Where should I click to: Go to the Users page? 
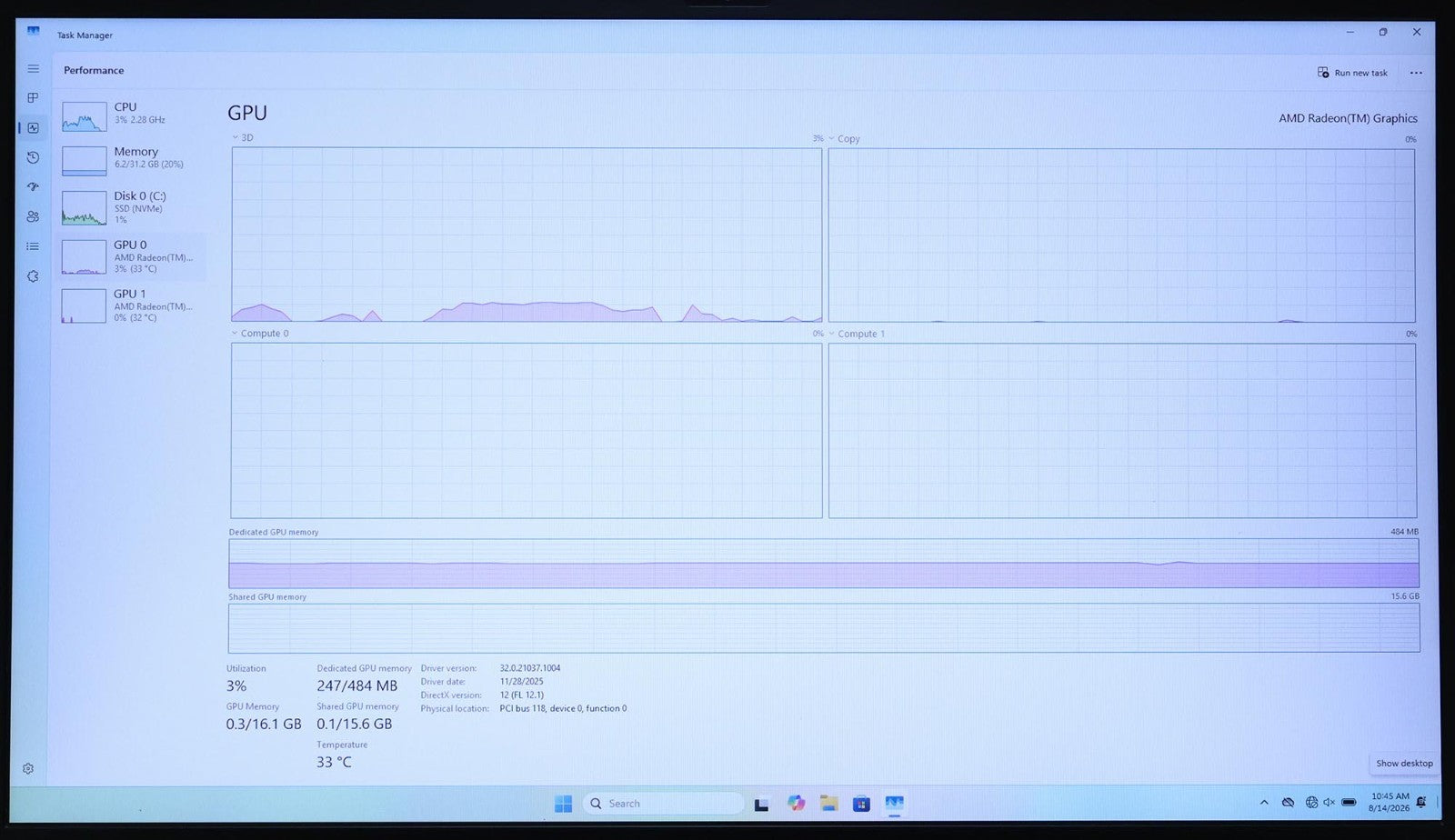(x=33, y=216)
